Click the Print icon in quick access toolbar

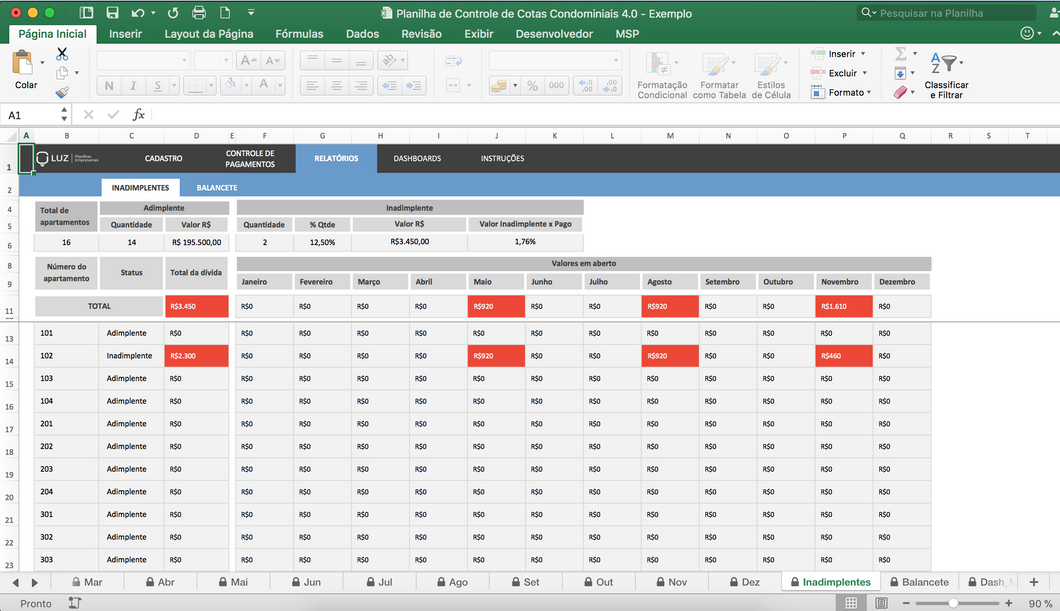(199, 13)
